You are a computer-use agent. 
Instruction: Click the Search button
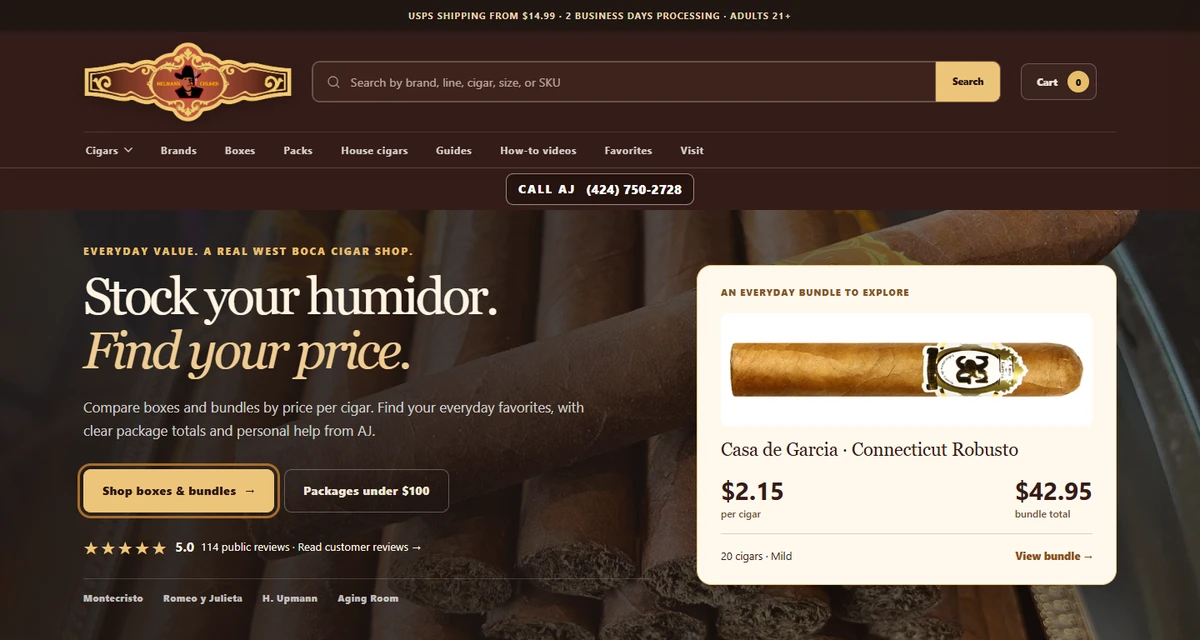tap(967, 82)
